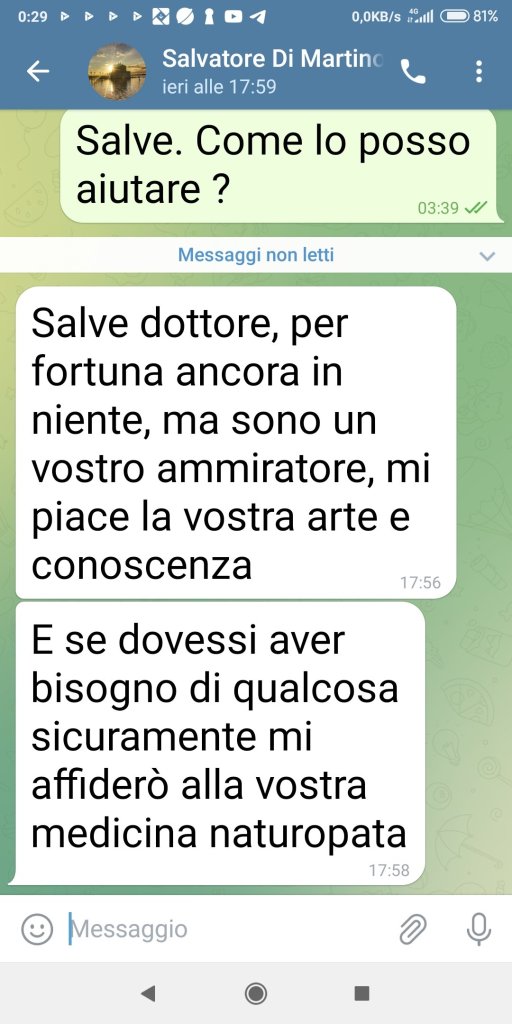Open the three-dot overflow menu
Image resolution: width=512 pixels, height=1024 pixels.
[479, 71]
